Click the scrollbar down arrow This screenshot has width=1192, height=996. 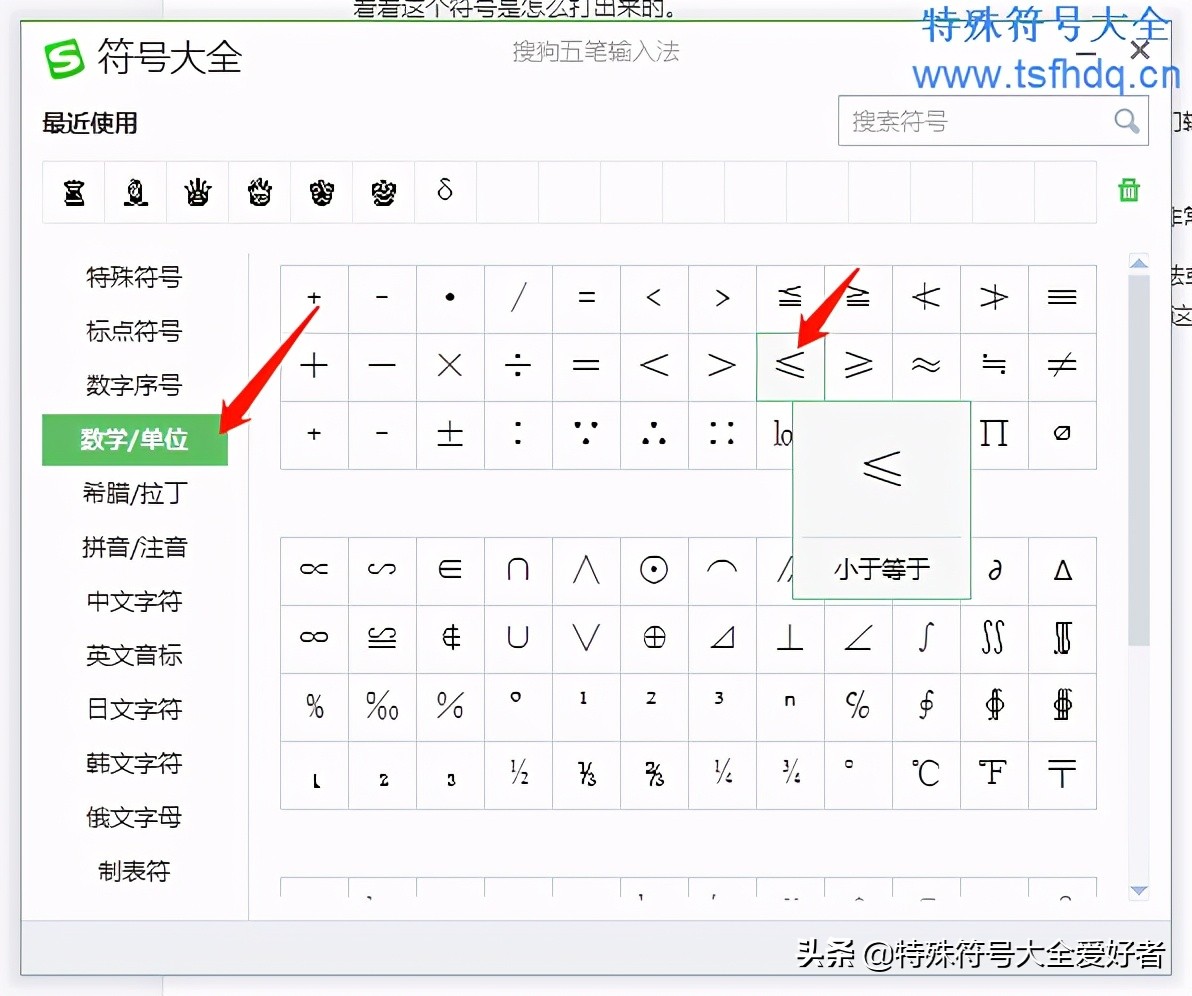tap(1138, 890)
